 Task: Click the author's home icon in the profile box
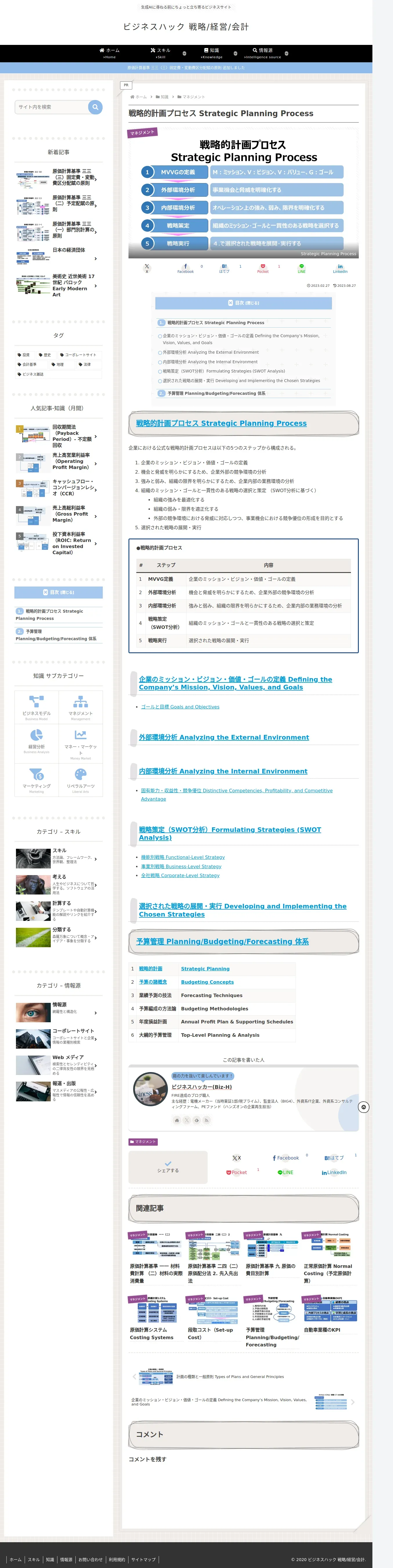pyautogui.click(x=177, y=1120)
